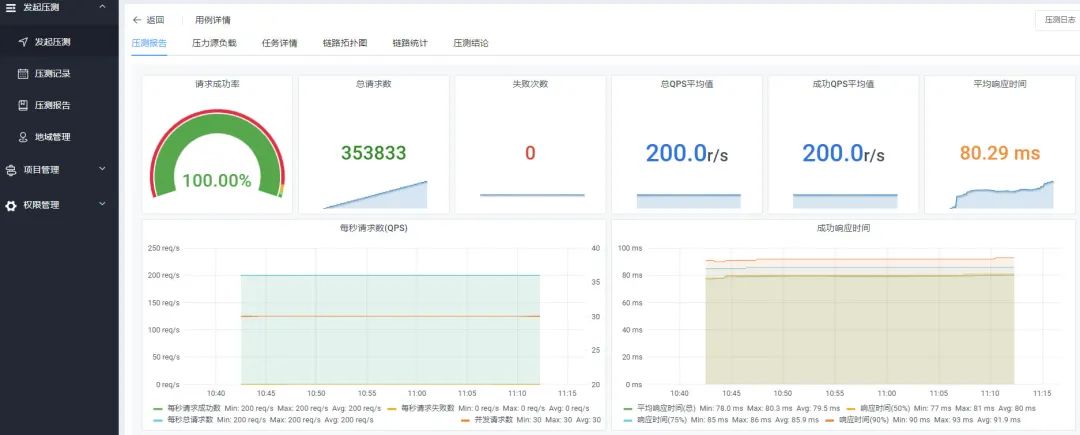Click the back arrow icon next to 返回
1080x435 pixels.
tap(136, 20)
